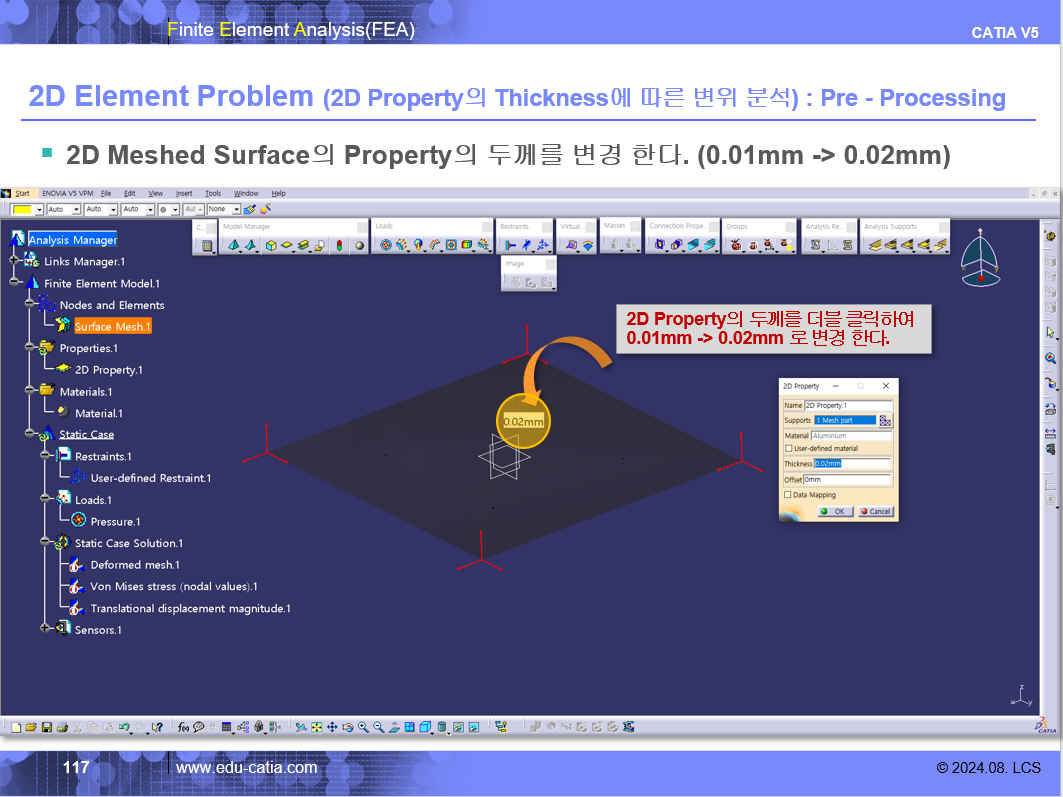Collapse the Static Case tree node
Screen dimensions: 1063x797
30,434
